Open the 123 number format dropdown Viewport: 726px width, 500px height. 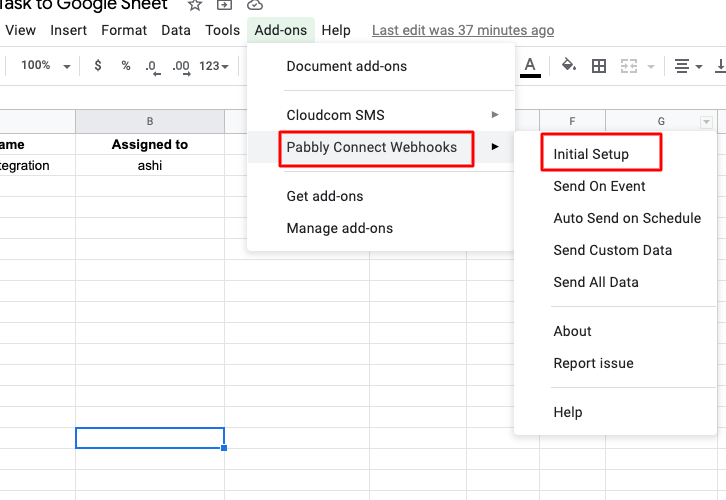point(214,66)
